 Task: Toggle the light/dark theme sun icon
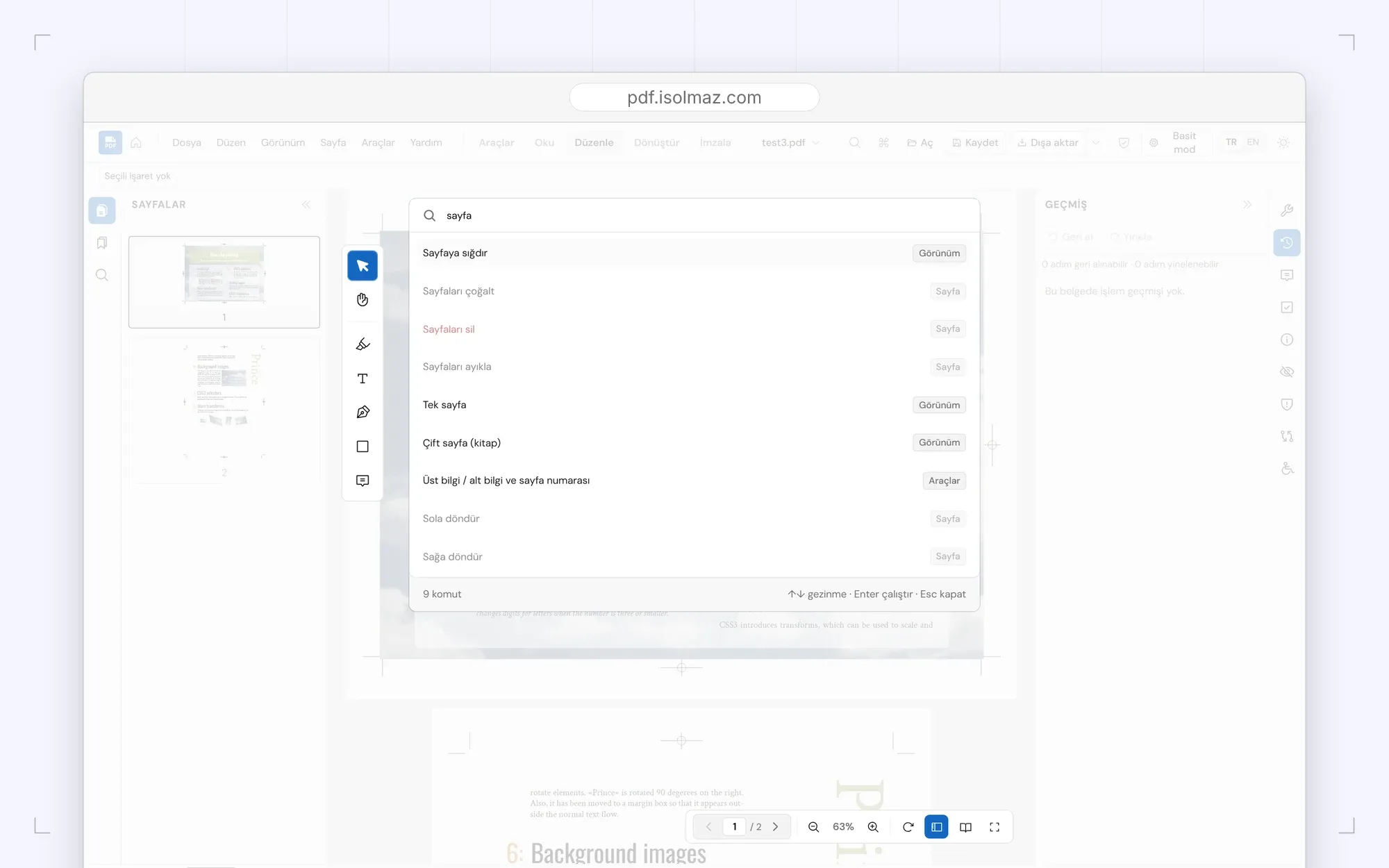click(1283, 142)
